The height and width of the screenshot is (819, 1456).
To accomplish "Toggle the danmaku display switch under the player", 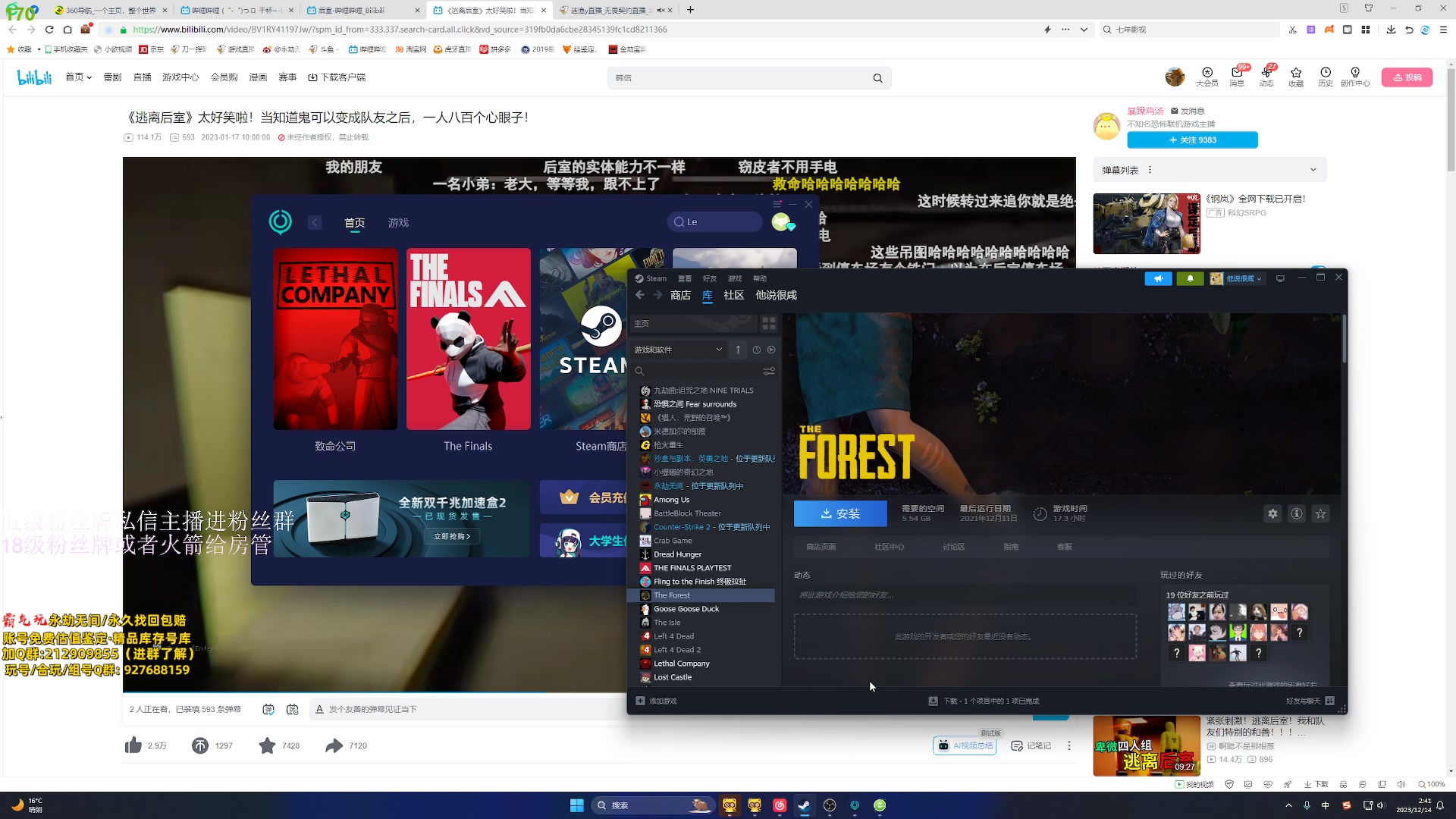I will click(x=268, y=709).
